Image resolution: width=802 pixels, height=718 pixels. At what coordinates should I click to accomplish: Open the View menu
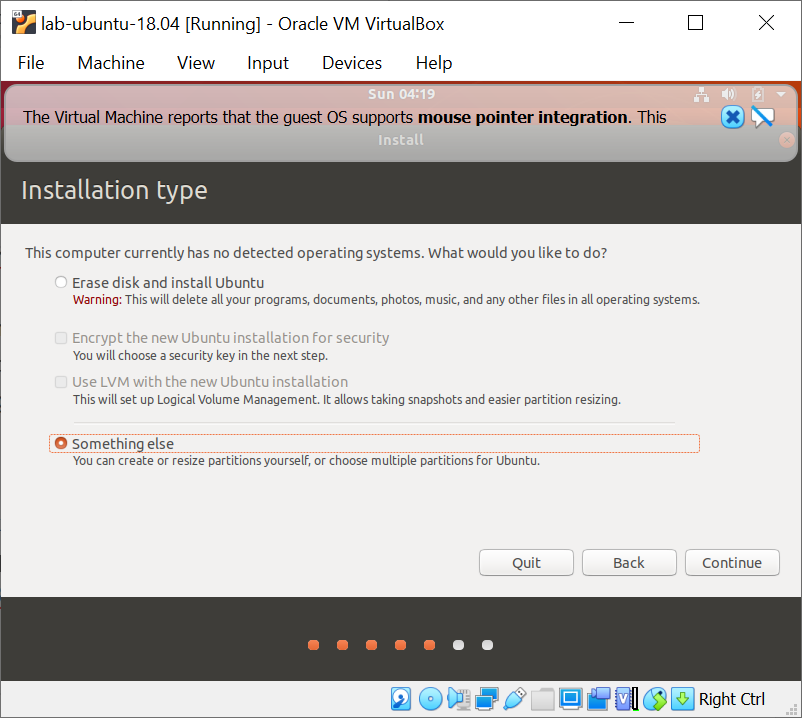196,63
